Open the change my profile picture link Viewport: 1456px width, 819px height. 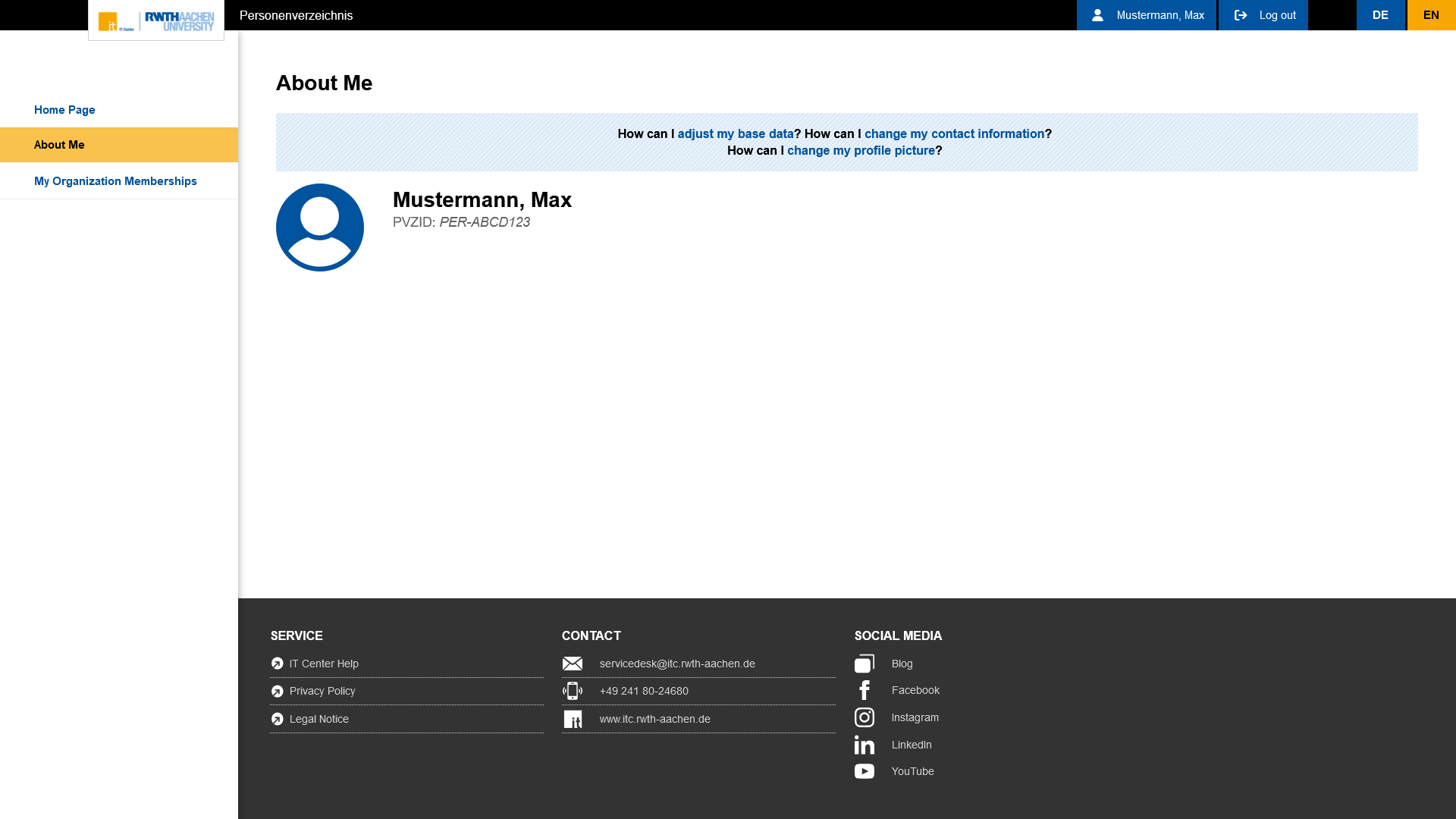point(861,151)
